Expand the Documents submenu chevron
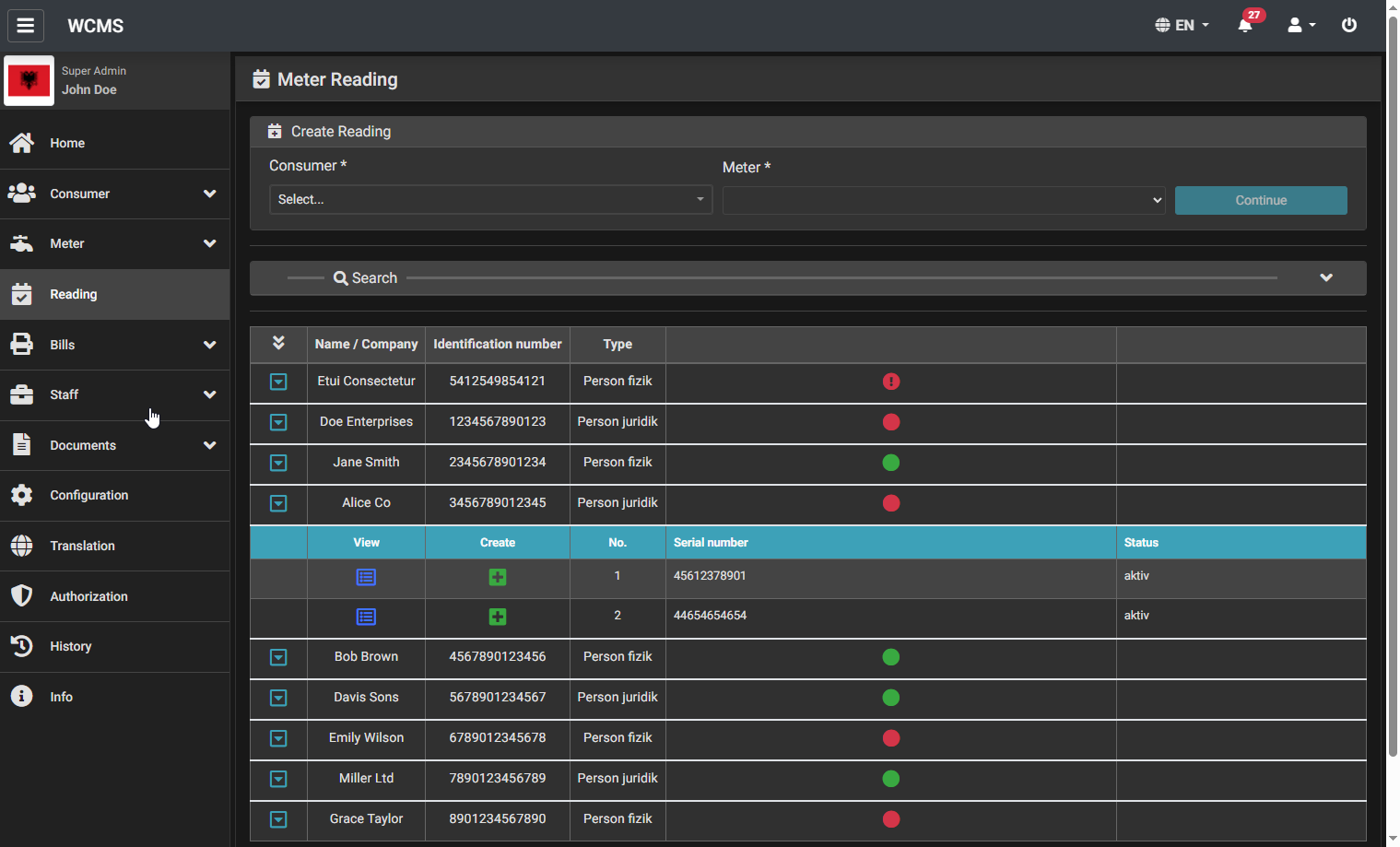 click(x=210, y=445)
